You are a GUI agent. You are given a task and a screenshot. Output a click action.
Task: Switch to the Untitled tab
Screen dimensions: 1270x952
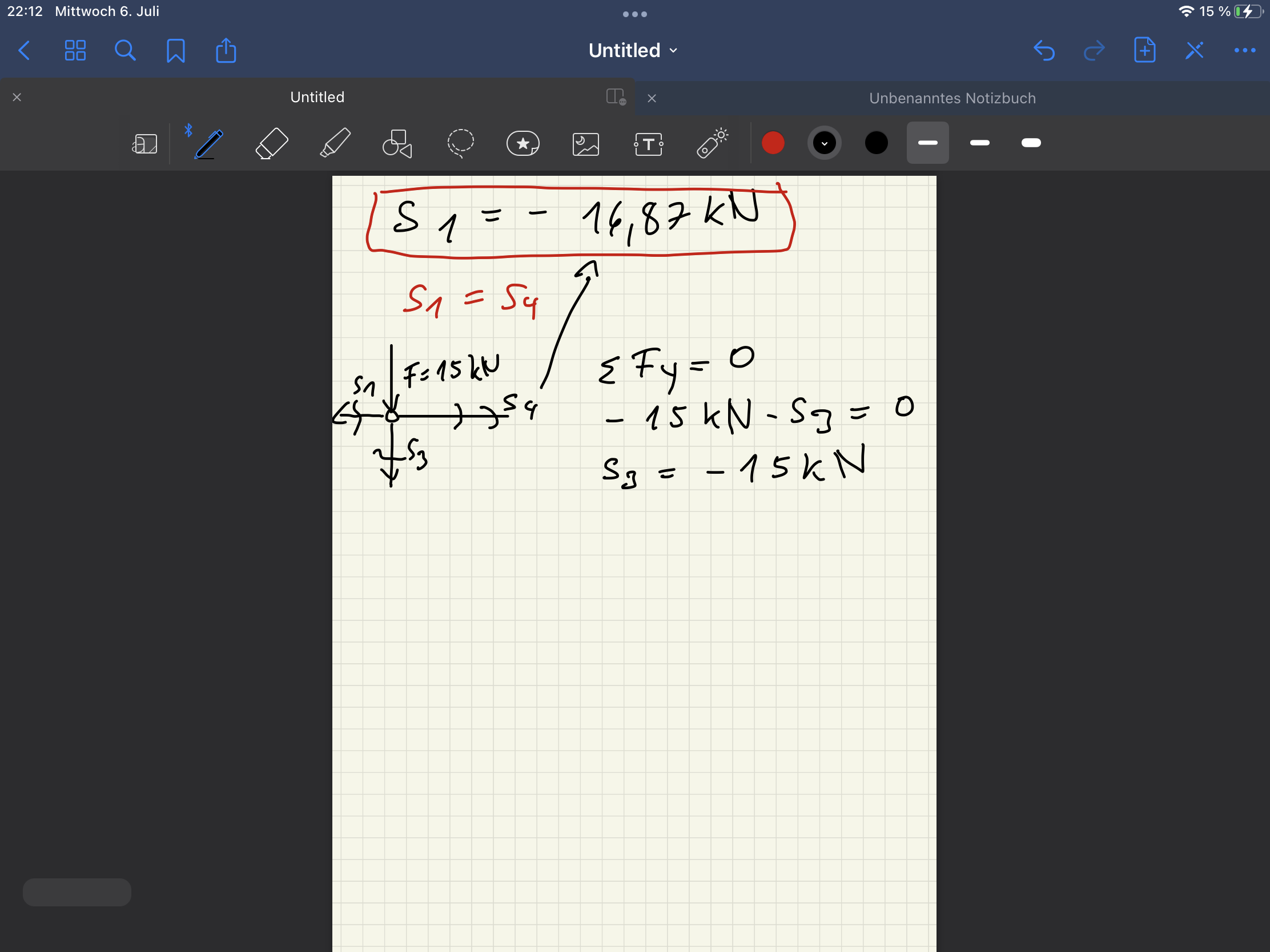pos(317,97)
